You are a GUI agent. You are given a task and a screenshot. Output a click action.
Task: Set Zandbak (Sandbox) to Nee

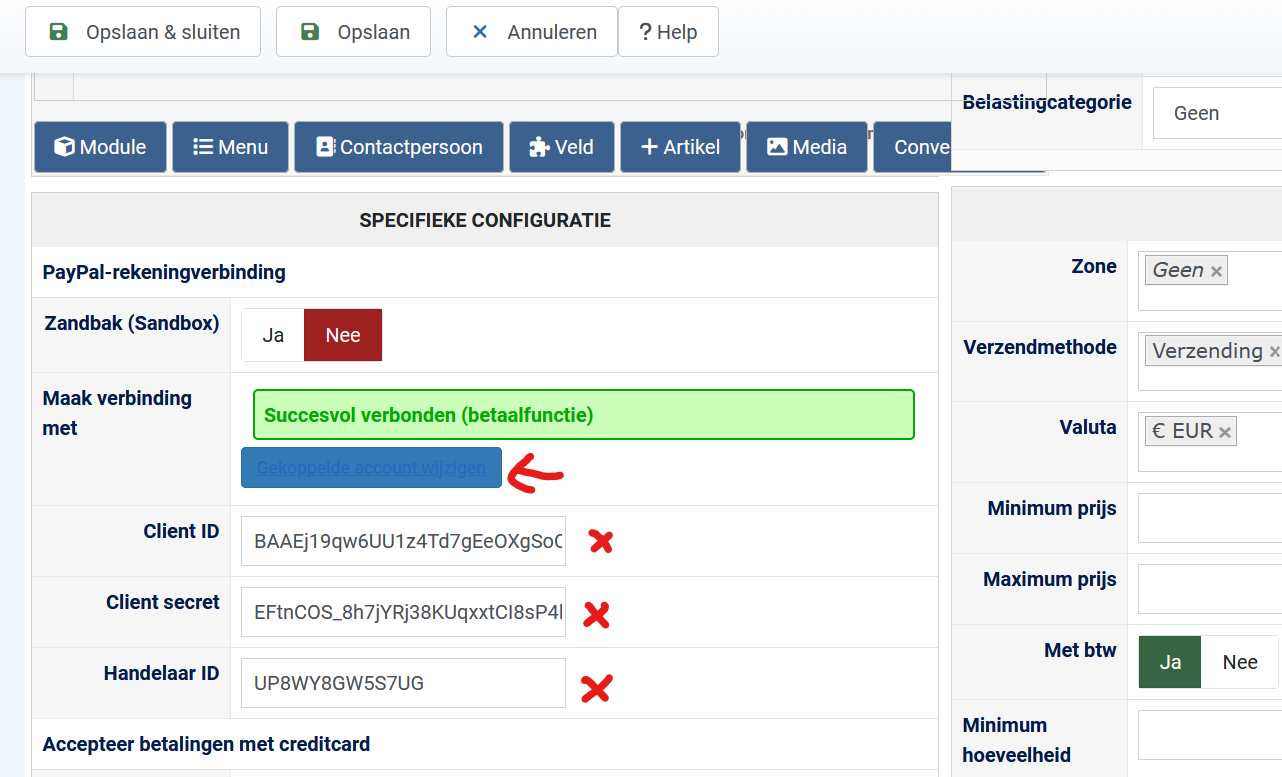(343, 335)
